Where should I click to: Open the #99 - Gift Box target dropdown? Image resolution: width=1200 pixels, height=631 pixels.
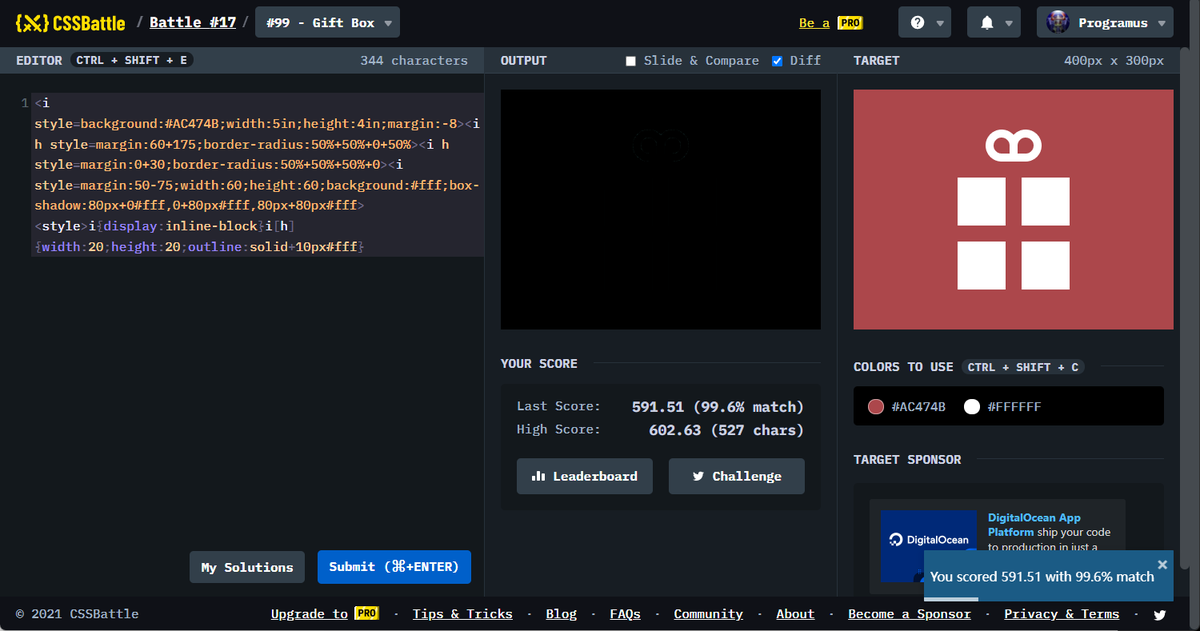point(328,22)
